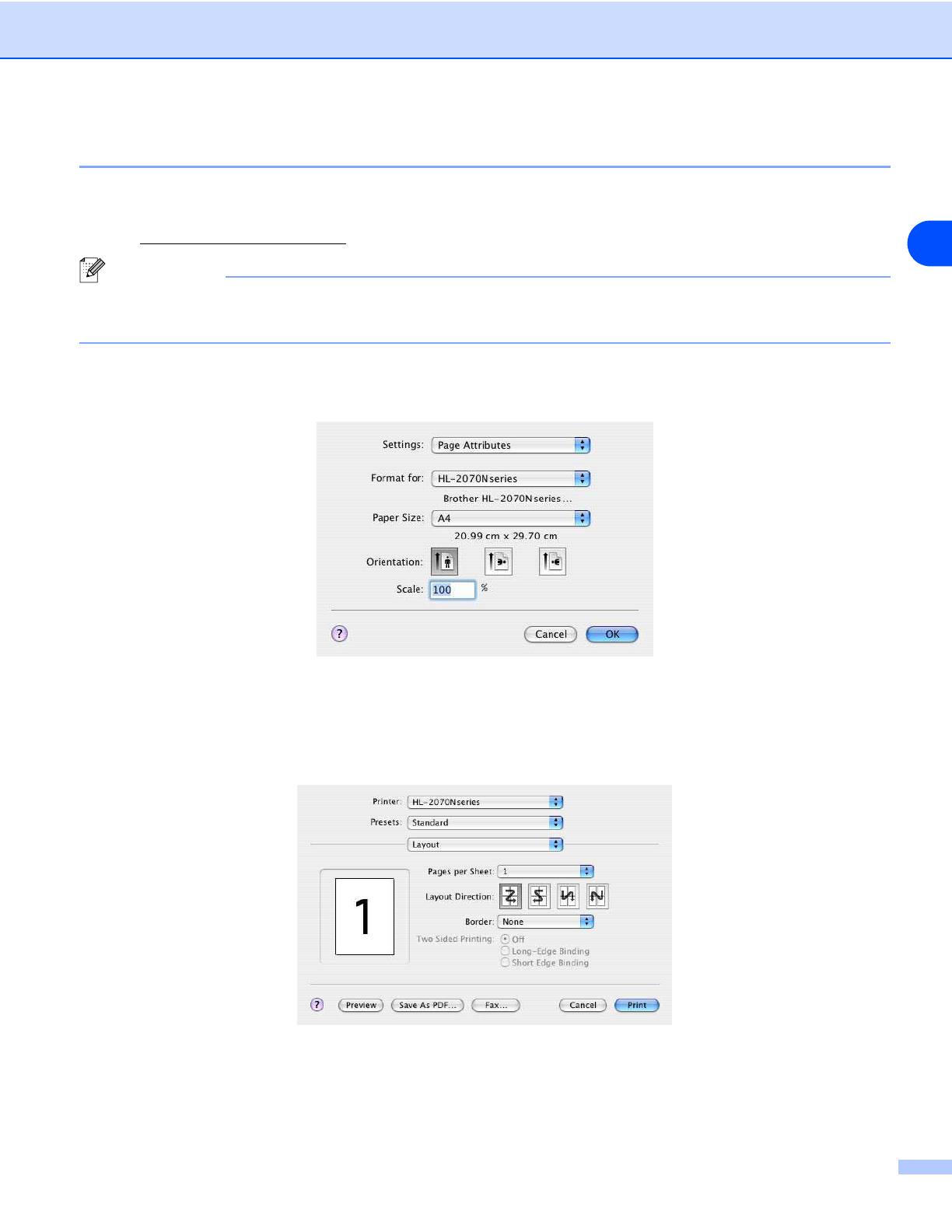Open help in the Page Attributes dialog
Viewport: 952px width, 1232px height.
coord(339,634)
